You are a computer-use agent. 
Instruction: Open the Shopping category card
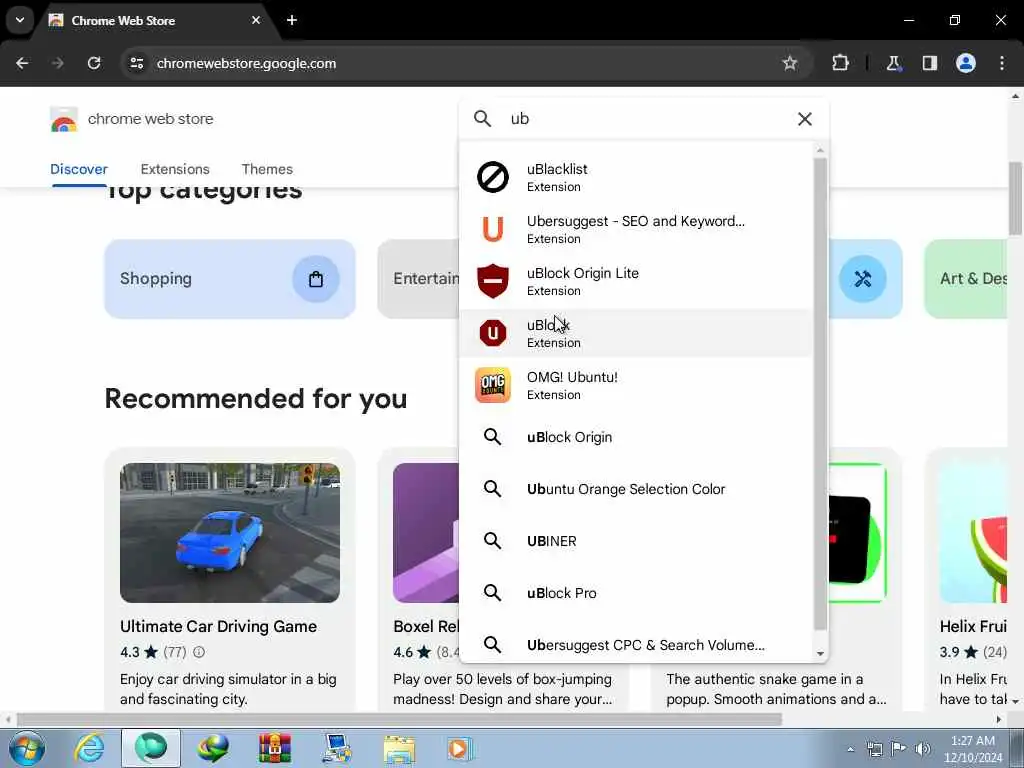coord(230,279)
